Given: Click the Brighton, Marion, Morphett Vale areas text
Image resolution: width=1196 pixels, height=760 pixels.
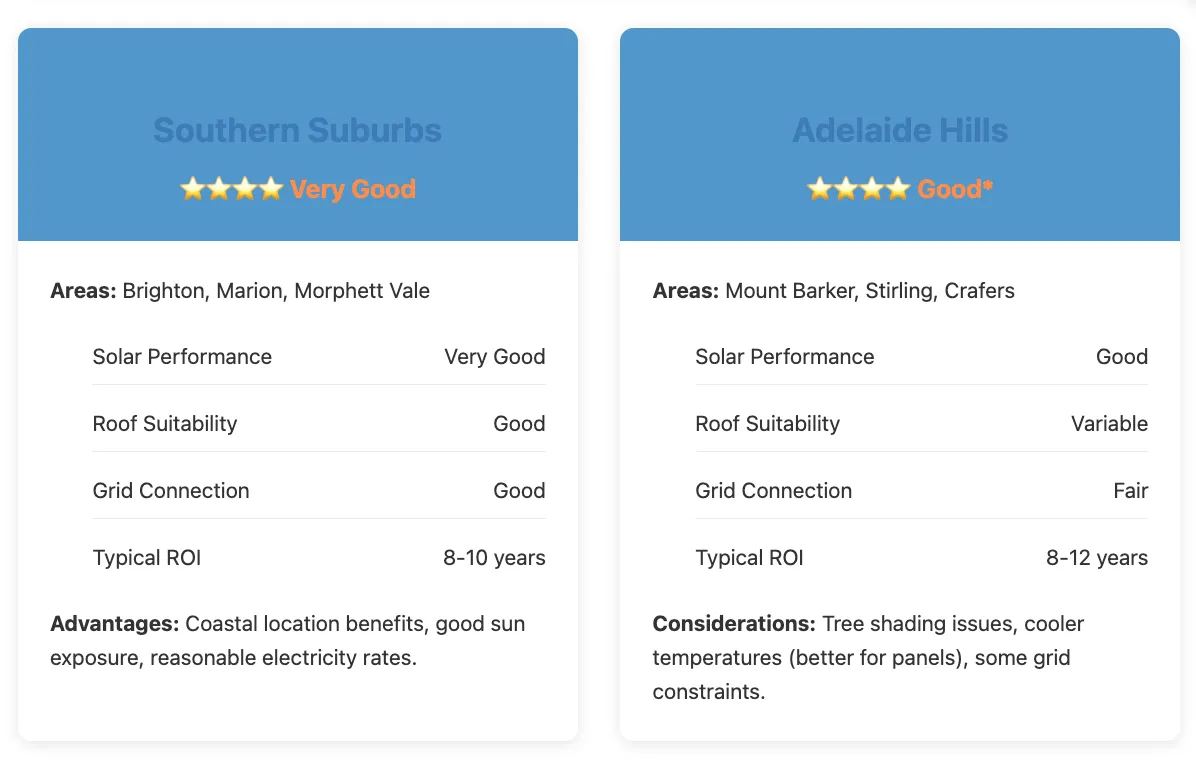Looking at the screenshot, I should click(276, 291).
